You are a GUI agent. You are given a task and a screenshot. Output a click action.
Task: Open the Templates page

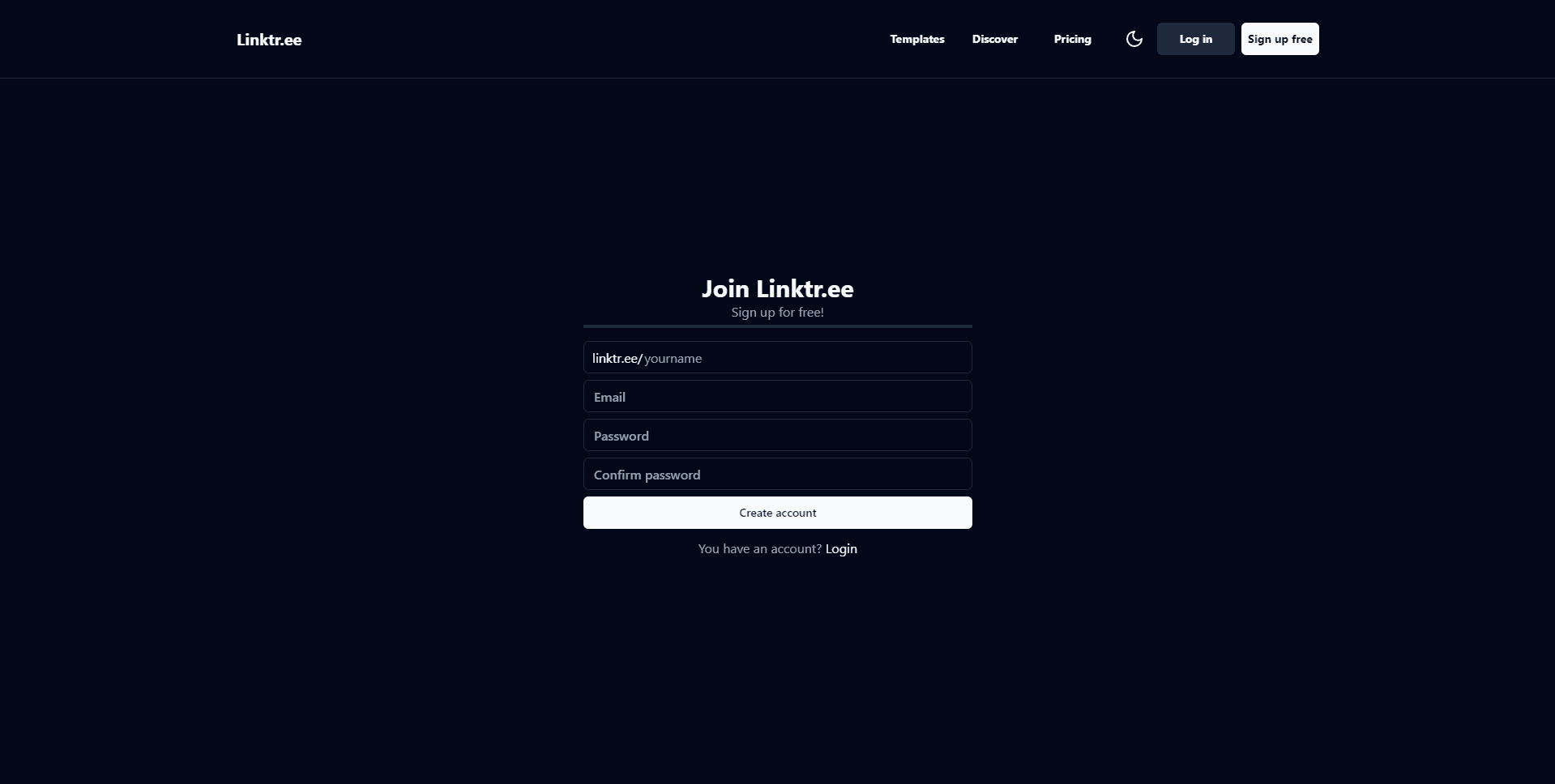tap(916, 39)
